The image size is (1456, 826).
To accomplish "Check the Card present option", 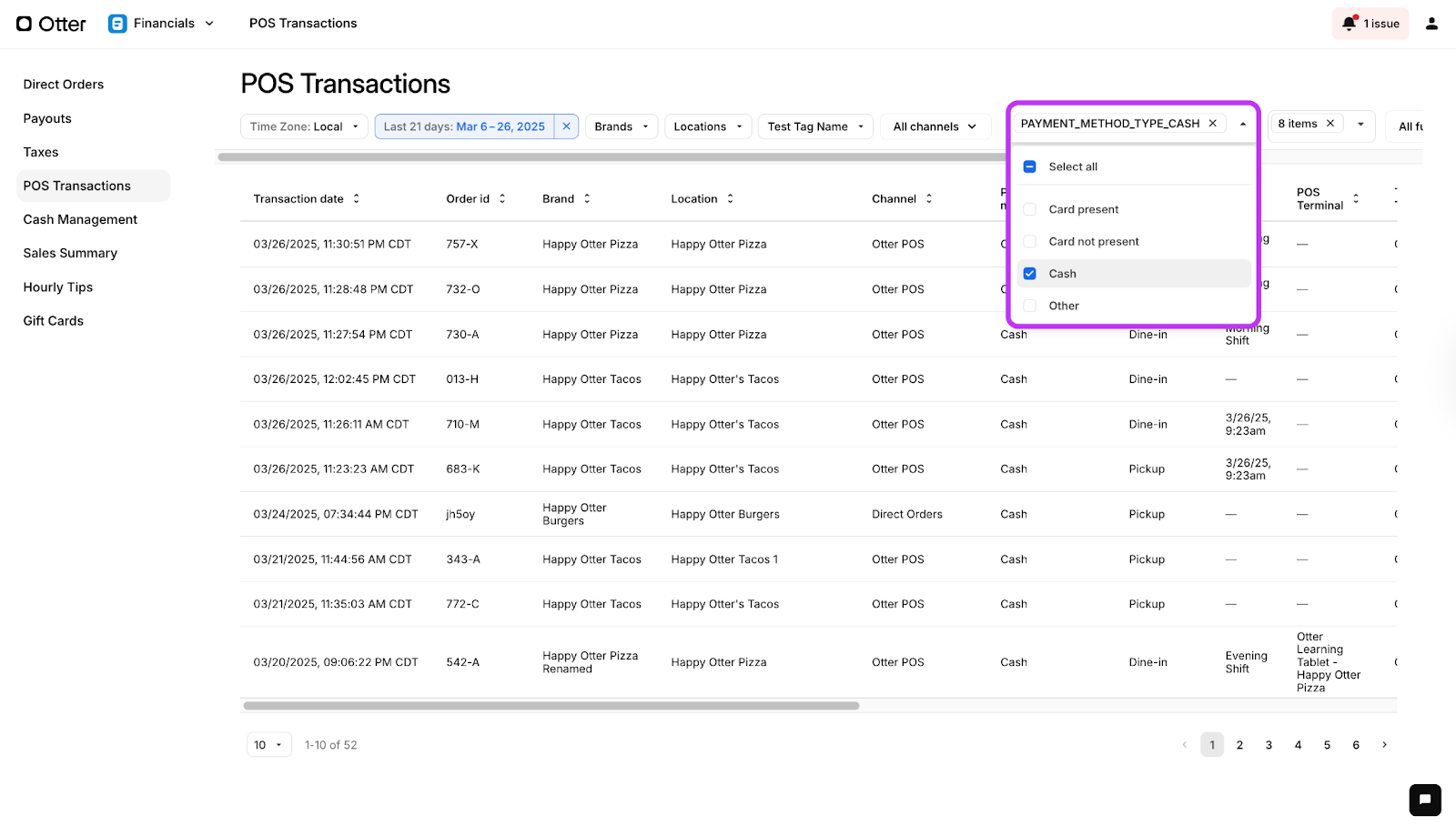I will 1030,209.
